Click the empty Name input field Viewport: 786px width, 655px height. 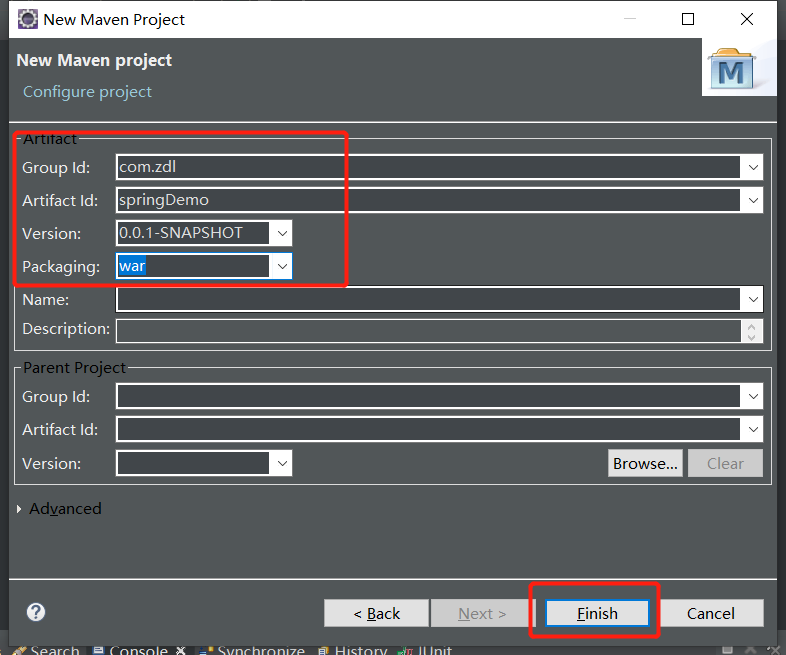tap(428, 300)
